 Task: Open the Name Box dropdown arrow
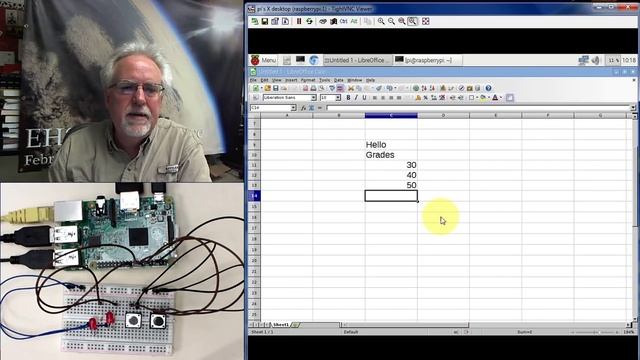click(293, 108)
